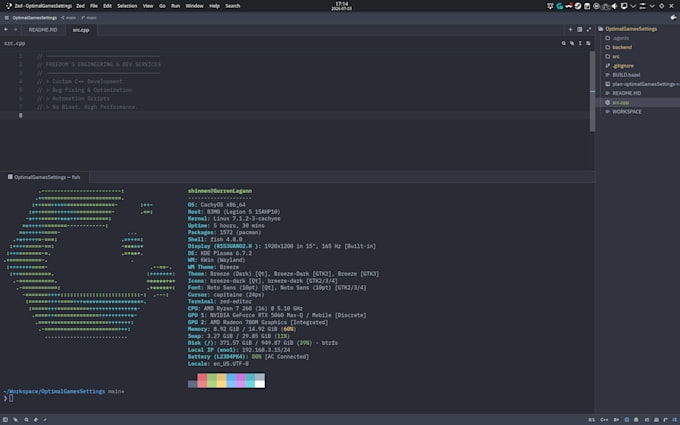Open the Help menu
The width and height of the screenshot is (680, 425).
[214, 6]
